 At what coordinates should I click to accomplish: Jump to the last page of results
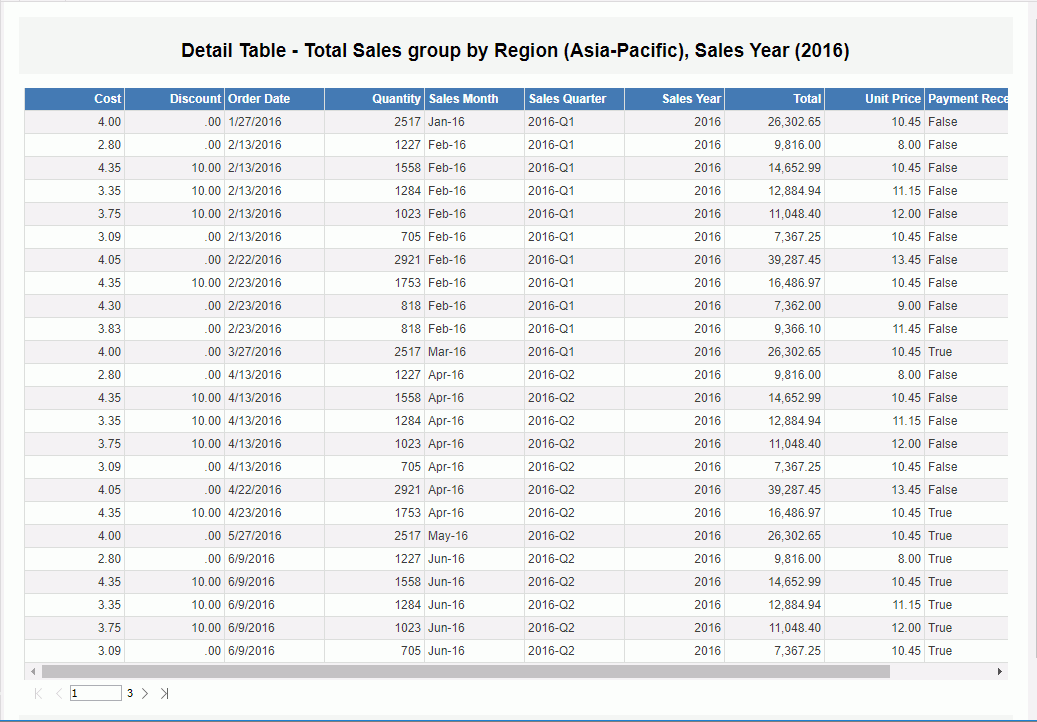pyautogui.click(x=165, y=693)
